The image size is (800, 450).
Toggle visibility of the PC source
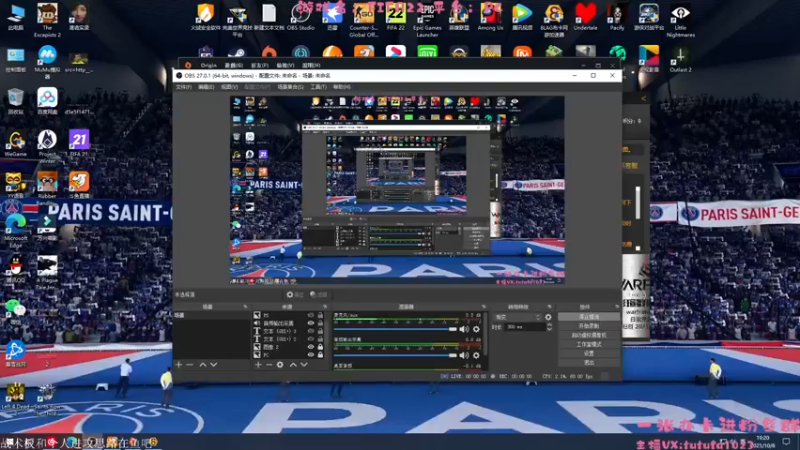tap(310, 355)
